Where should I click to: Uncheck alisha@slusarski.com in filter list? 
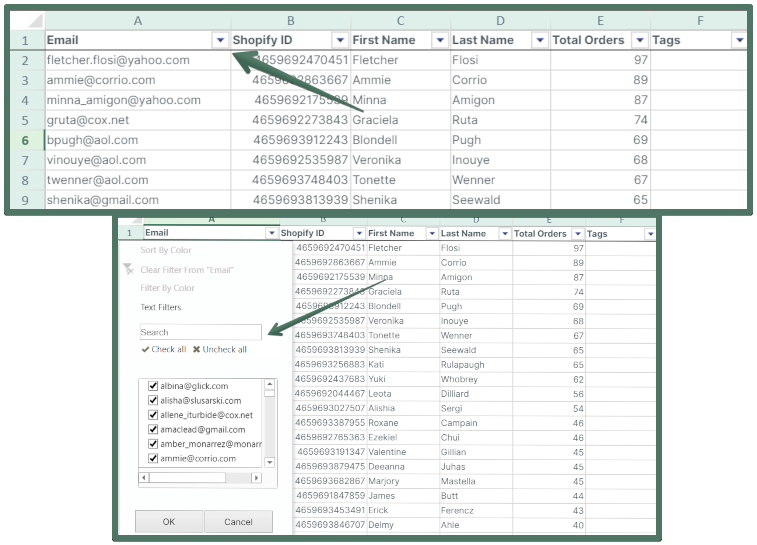153,400
